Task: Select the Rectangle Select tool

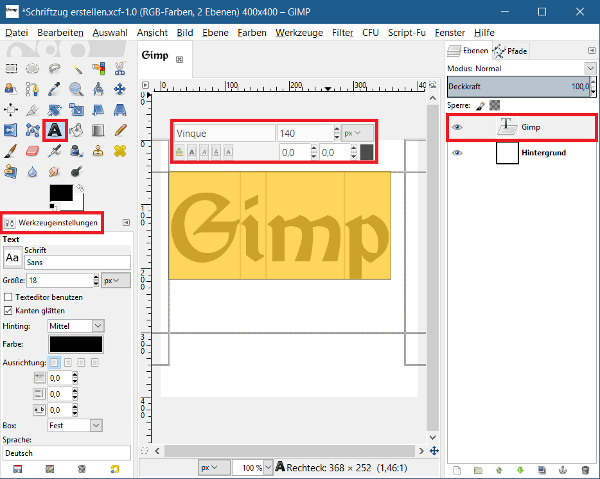Action: pos(11,69)
